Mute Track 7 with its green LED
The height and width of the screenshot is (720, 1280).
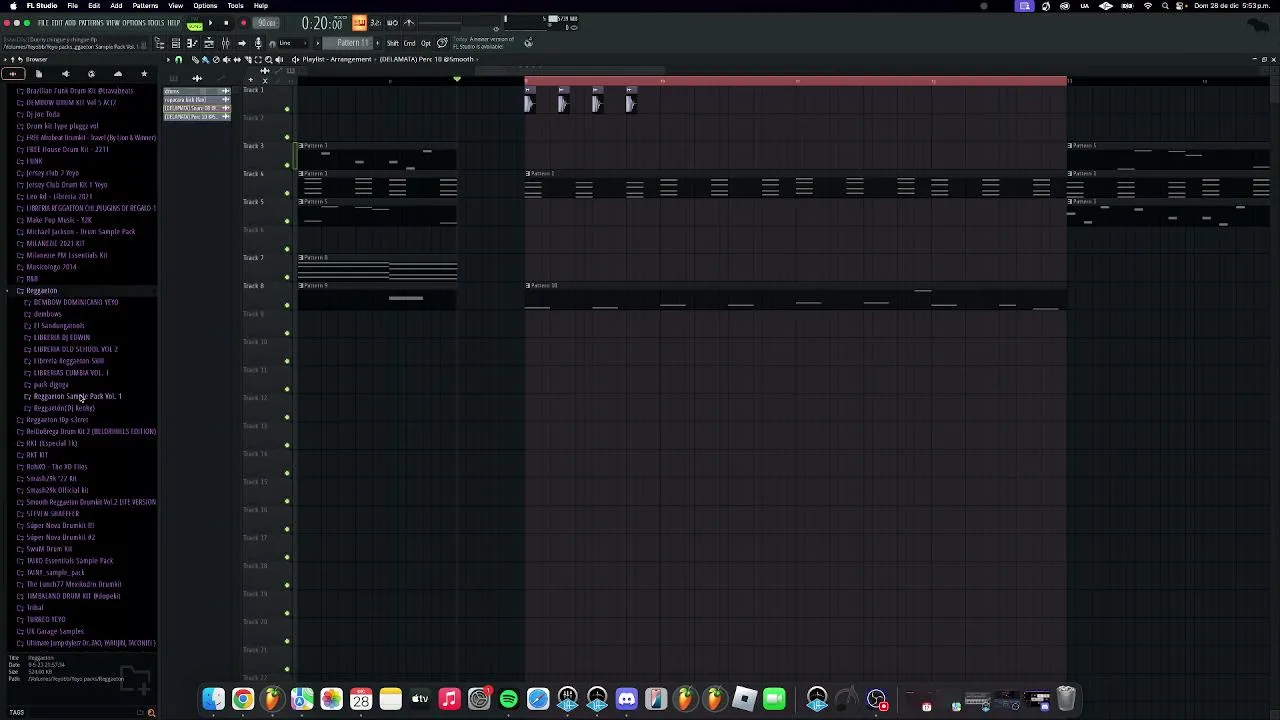pyautogui.click(x=287, y=277)
